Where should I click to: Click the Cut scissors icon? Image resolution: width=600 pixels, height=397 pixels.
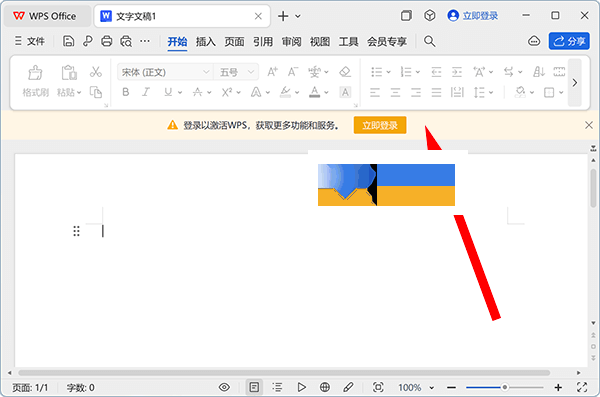[x=96, y=72]
